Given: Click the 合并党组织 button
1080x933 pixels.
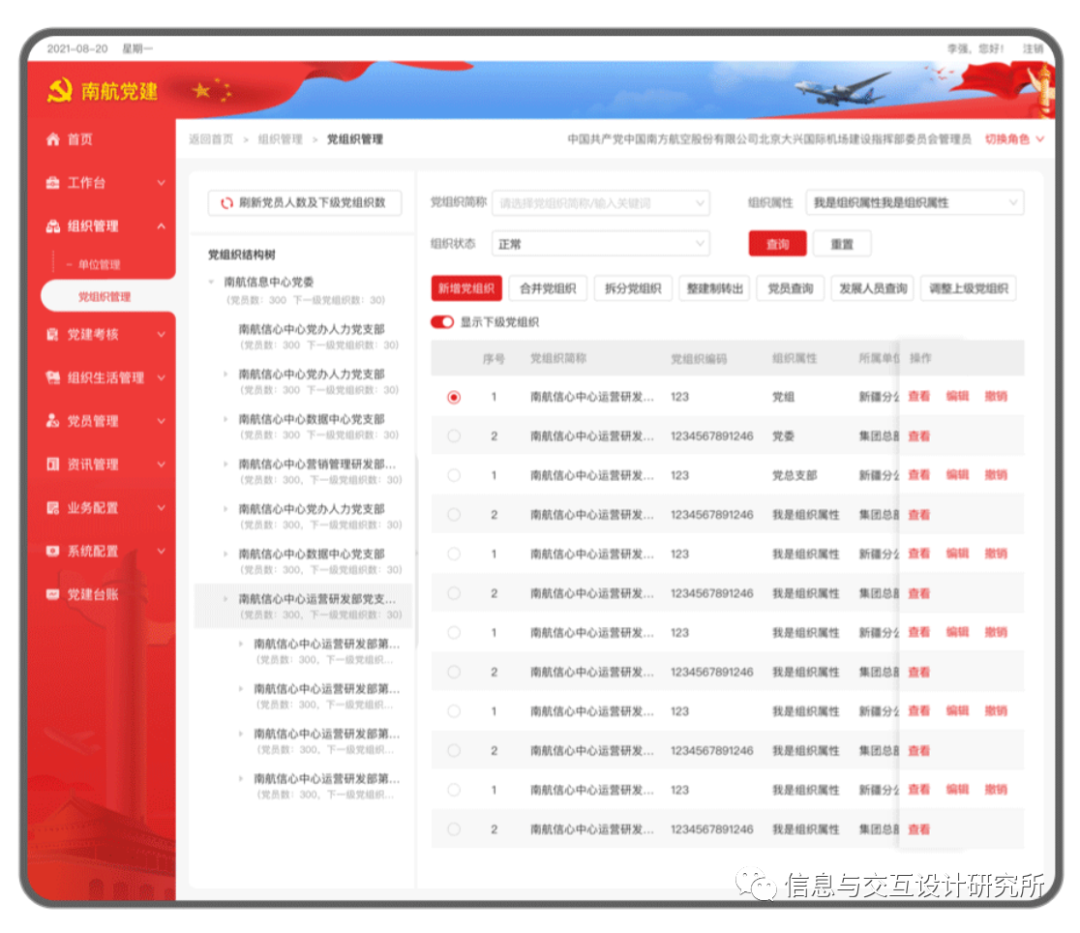Looking at the screenshot, I should 548,289.
